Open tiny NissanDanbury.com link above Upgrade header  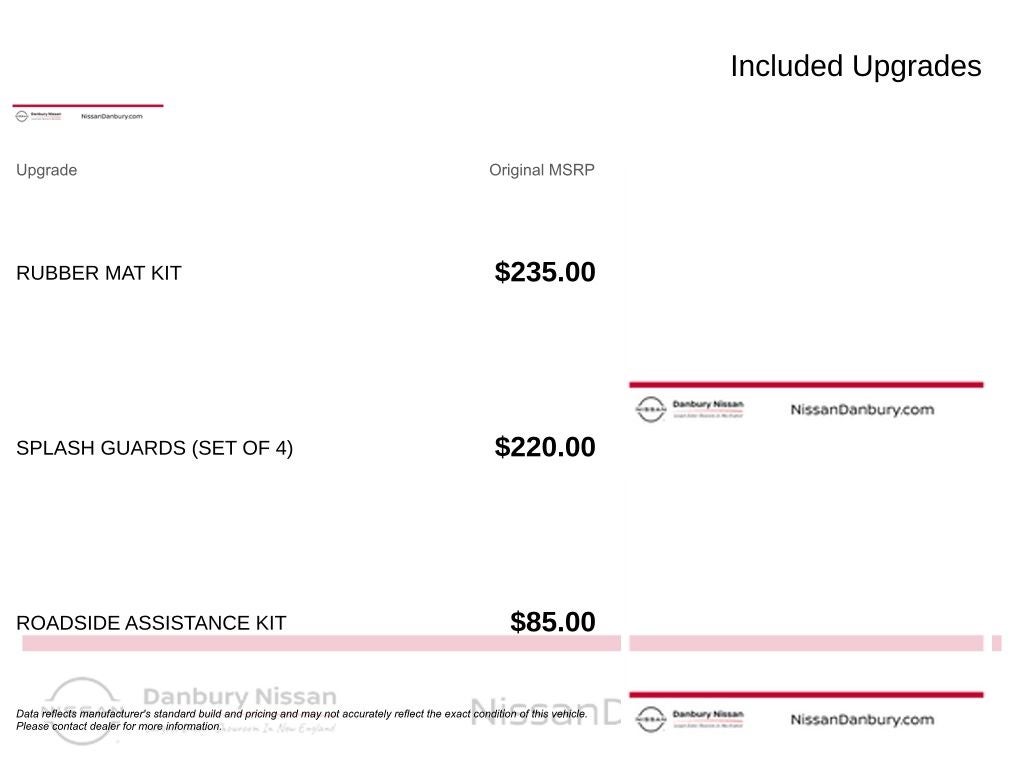click(x=111, y=116)
